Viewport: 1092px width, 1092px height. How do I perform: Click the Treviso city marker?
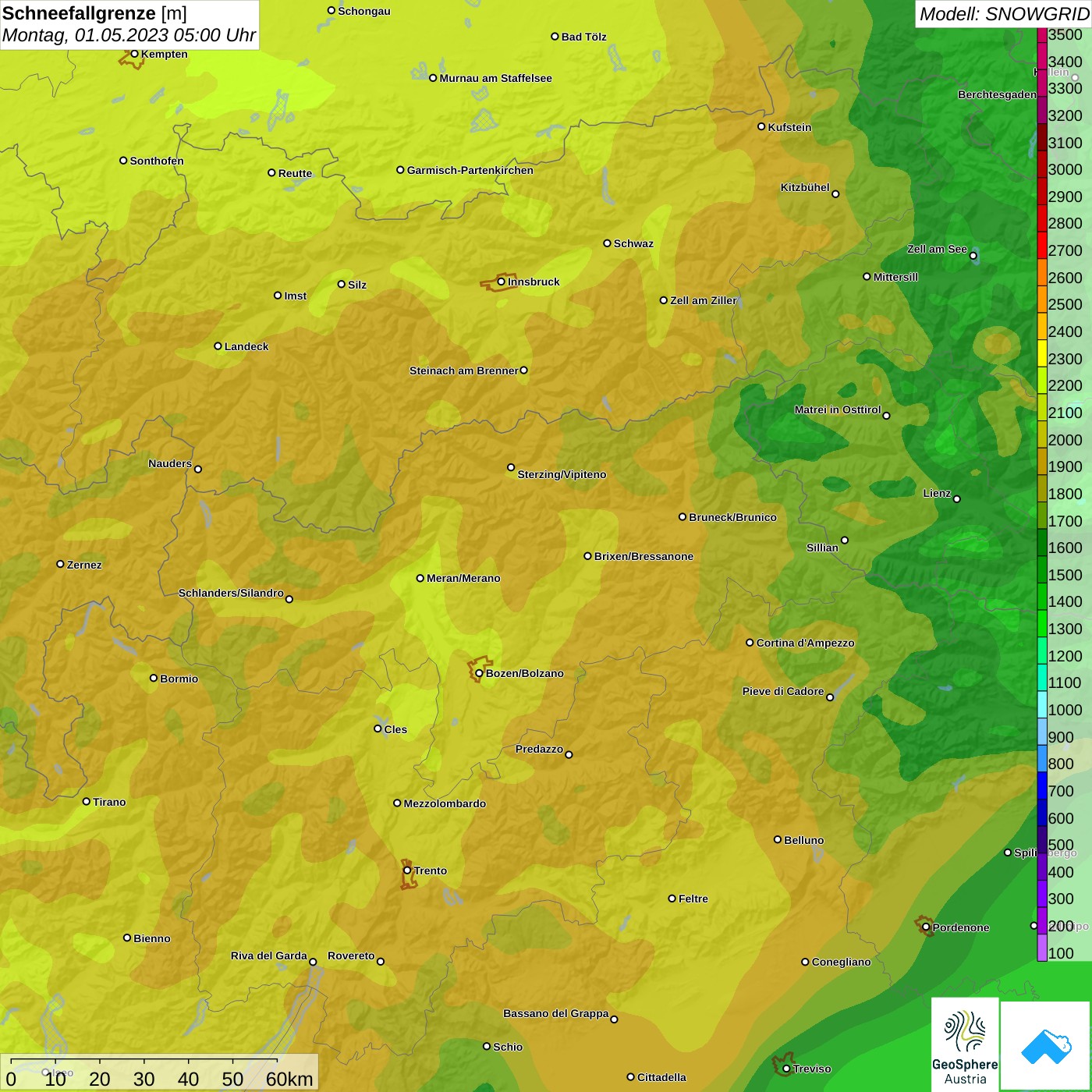point(786,1069)
